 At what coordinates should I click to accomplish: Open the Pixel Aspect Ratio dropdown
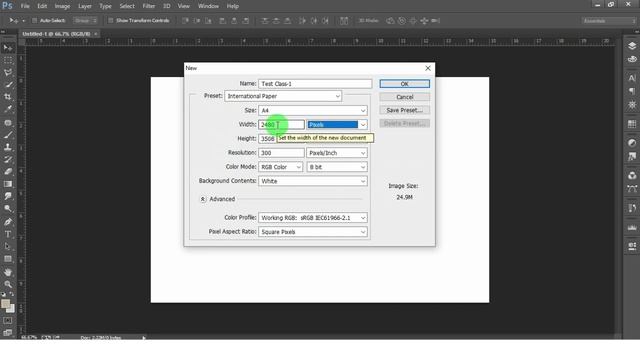313,232
